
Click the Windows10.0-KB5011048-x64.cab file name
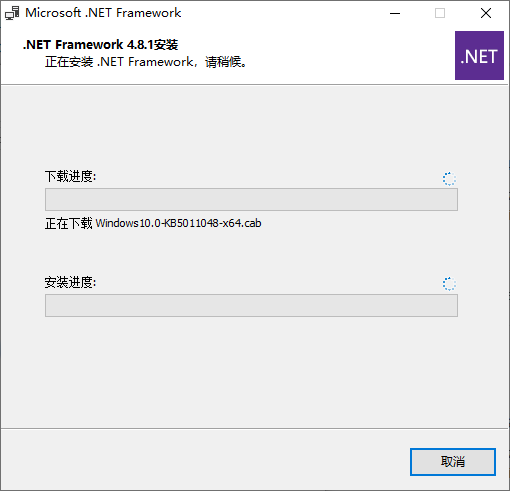pos(178,223)
